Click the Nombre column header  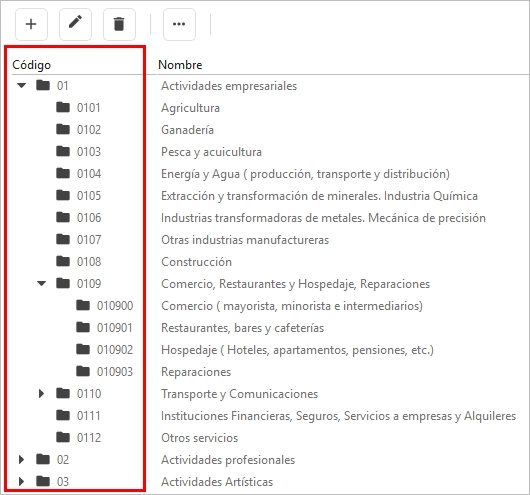(x=180, y=65)
